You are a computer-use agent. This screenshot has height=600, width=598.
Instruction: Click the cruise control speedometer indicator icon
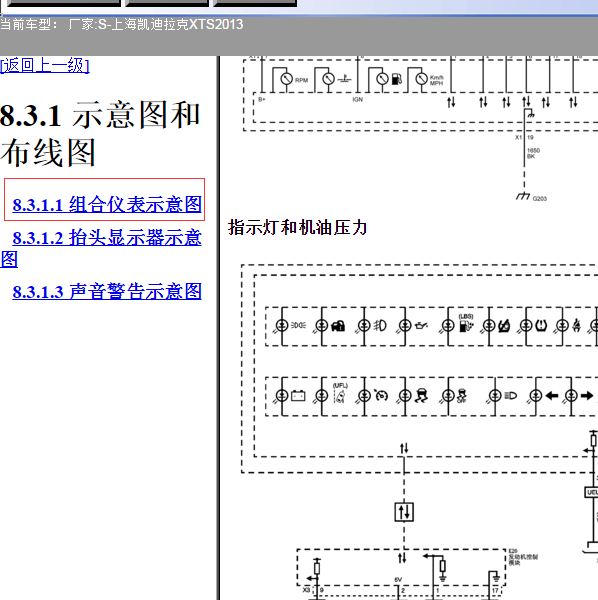(381, 395)
